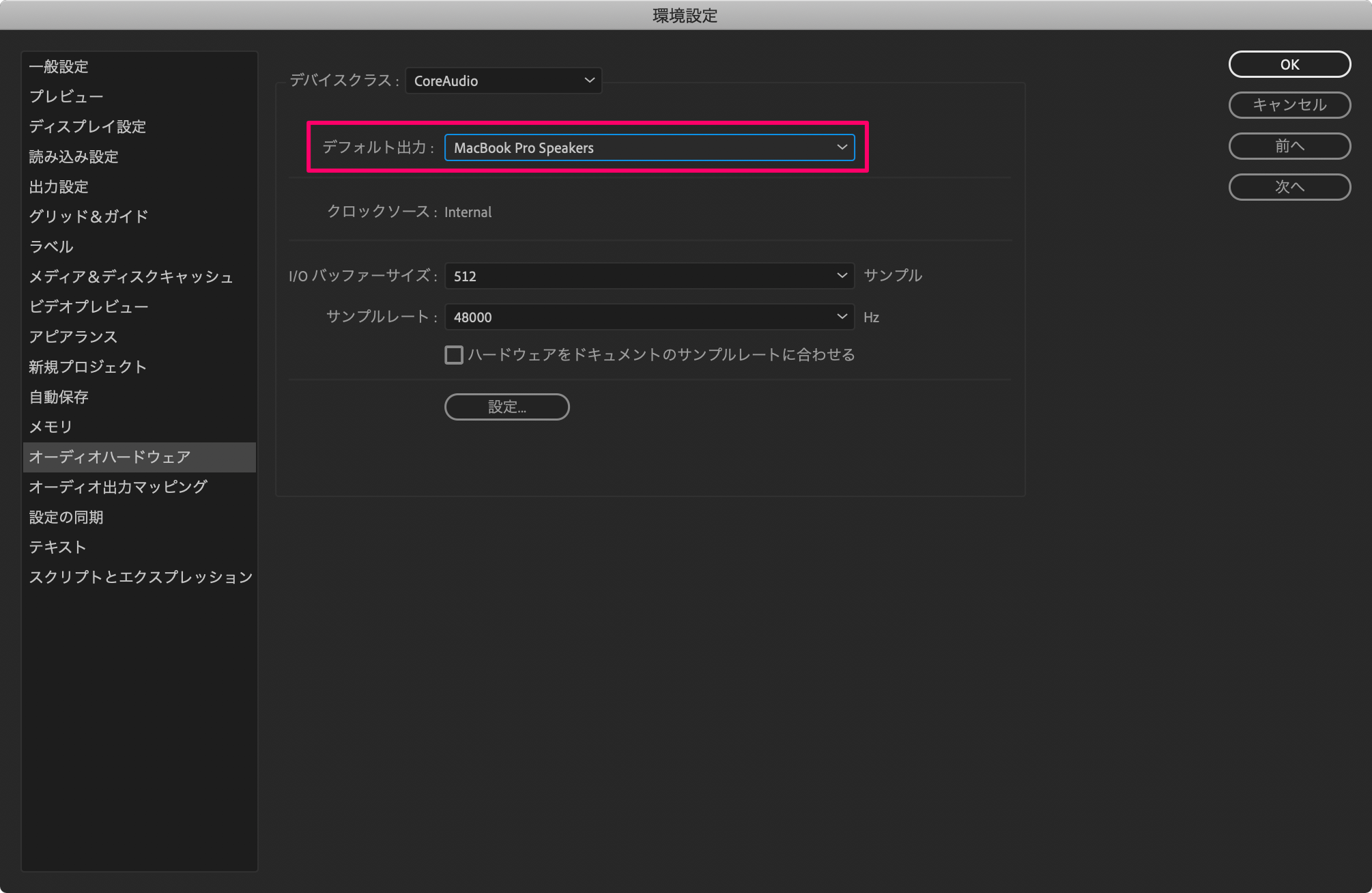The height and width of the screenshot is (893, 1372).
Task: Open オーディオ出力マッピング settings
Action: (139, 487)
